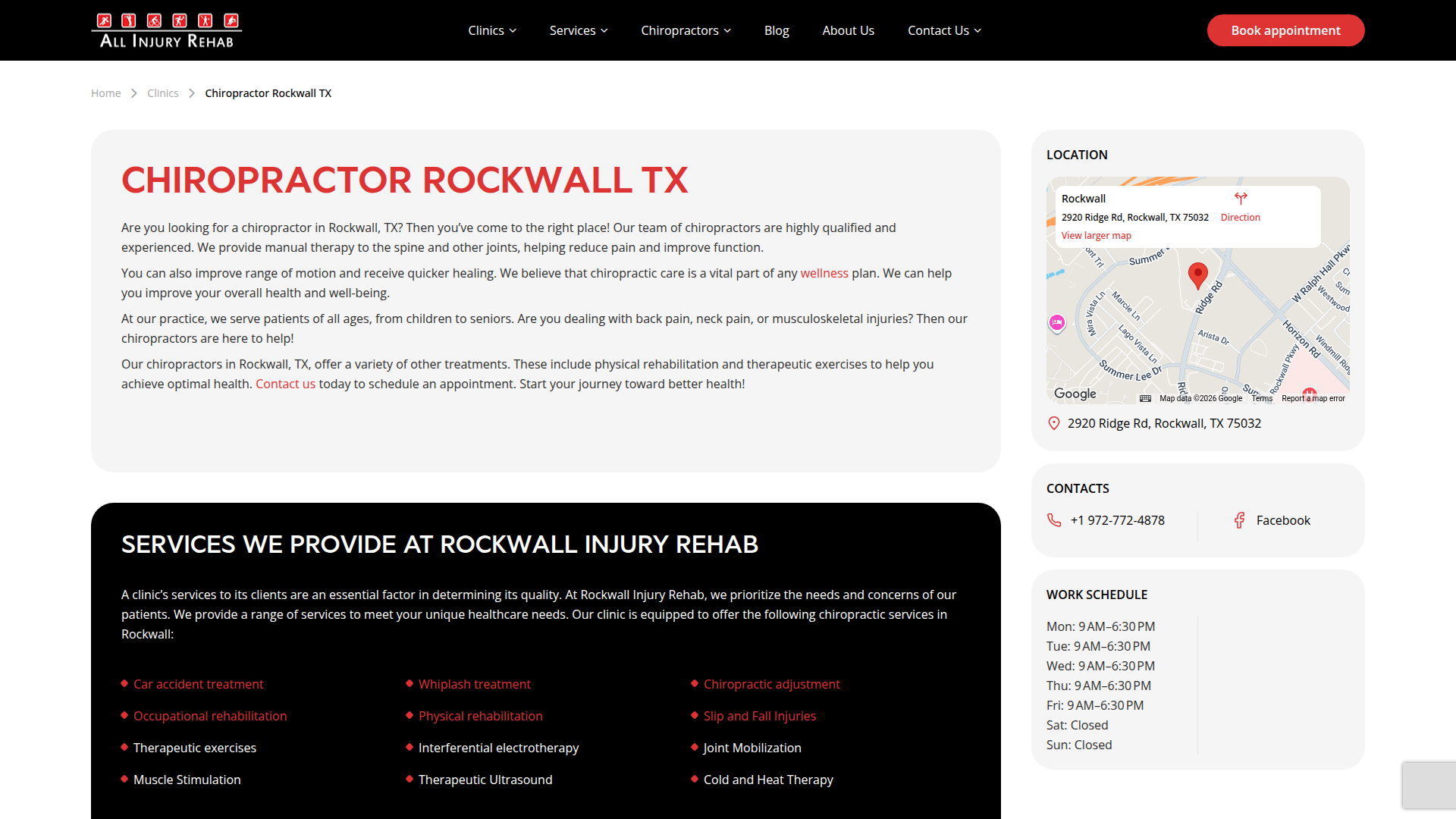This screenshot has width=1456, height=819.
Task: Open the About Us page
Action: pos(849,30)
